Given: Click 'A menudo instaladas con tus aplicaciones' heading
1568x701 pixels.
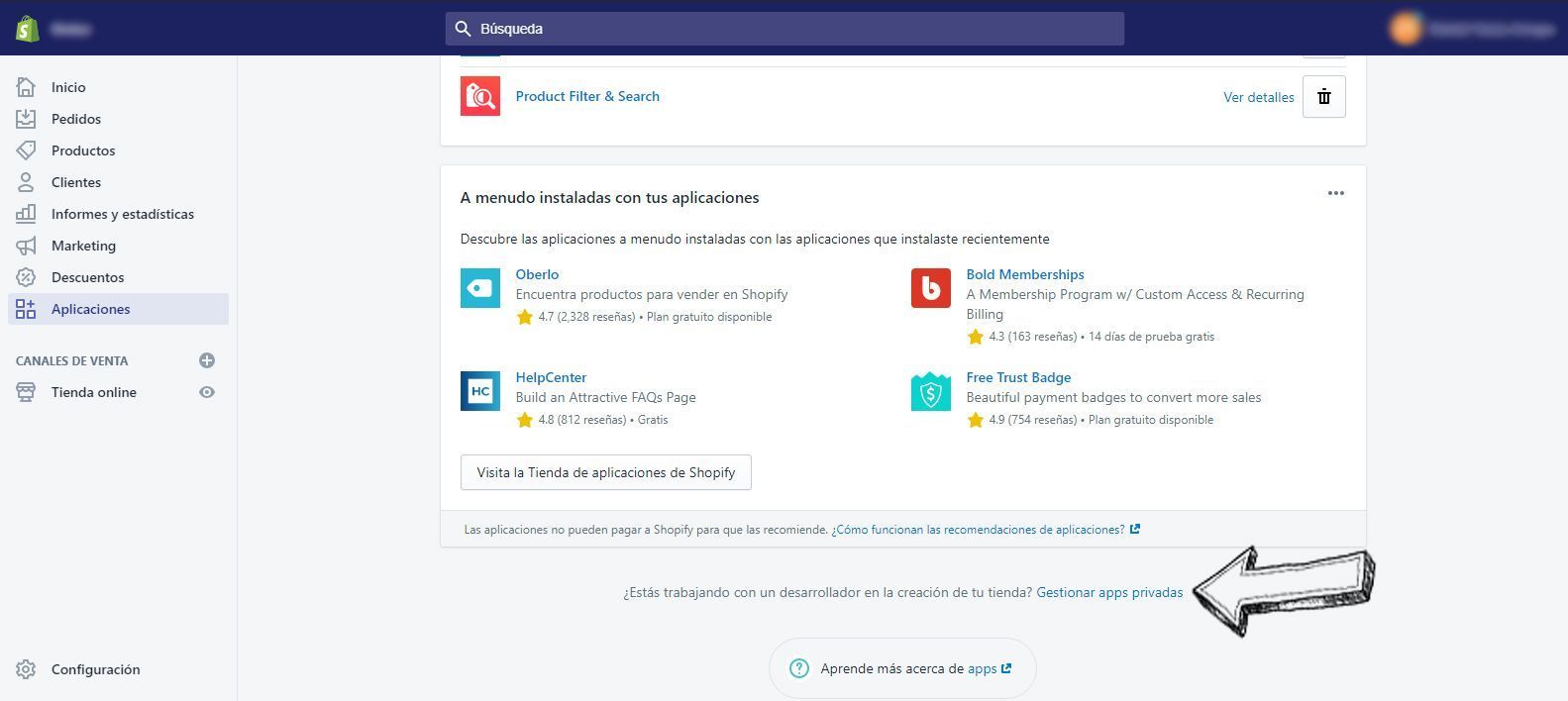Looking at the screenshot, I should [609, 197].
